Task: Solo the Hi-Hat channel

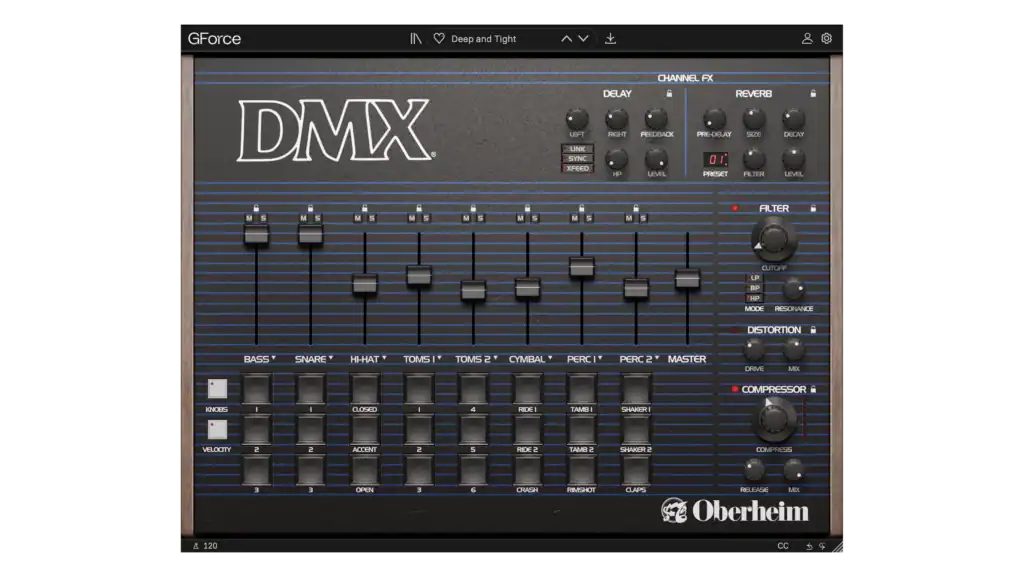Action: pyautogui.click(x=372, y=218)
